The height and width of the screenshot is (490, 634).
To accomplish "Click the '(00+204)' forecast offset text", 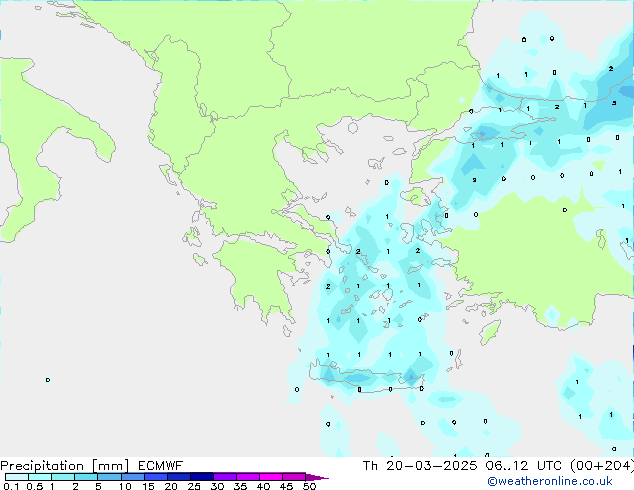I will (x=602, y=466).
